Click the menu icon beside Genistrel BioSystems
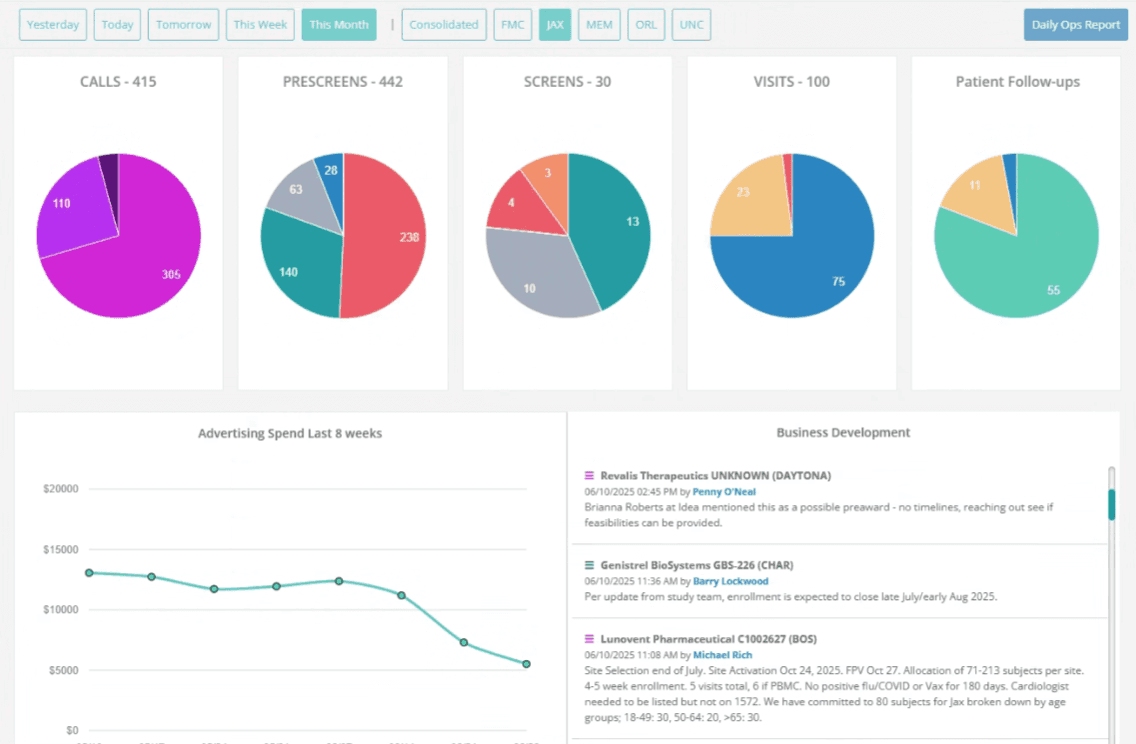Viewport: 1136px width, 744px height. point(589,565)
